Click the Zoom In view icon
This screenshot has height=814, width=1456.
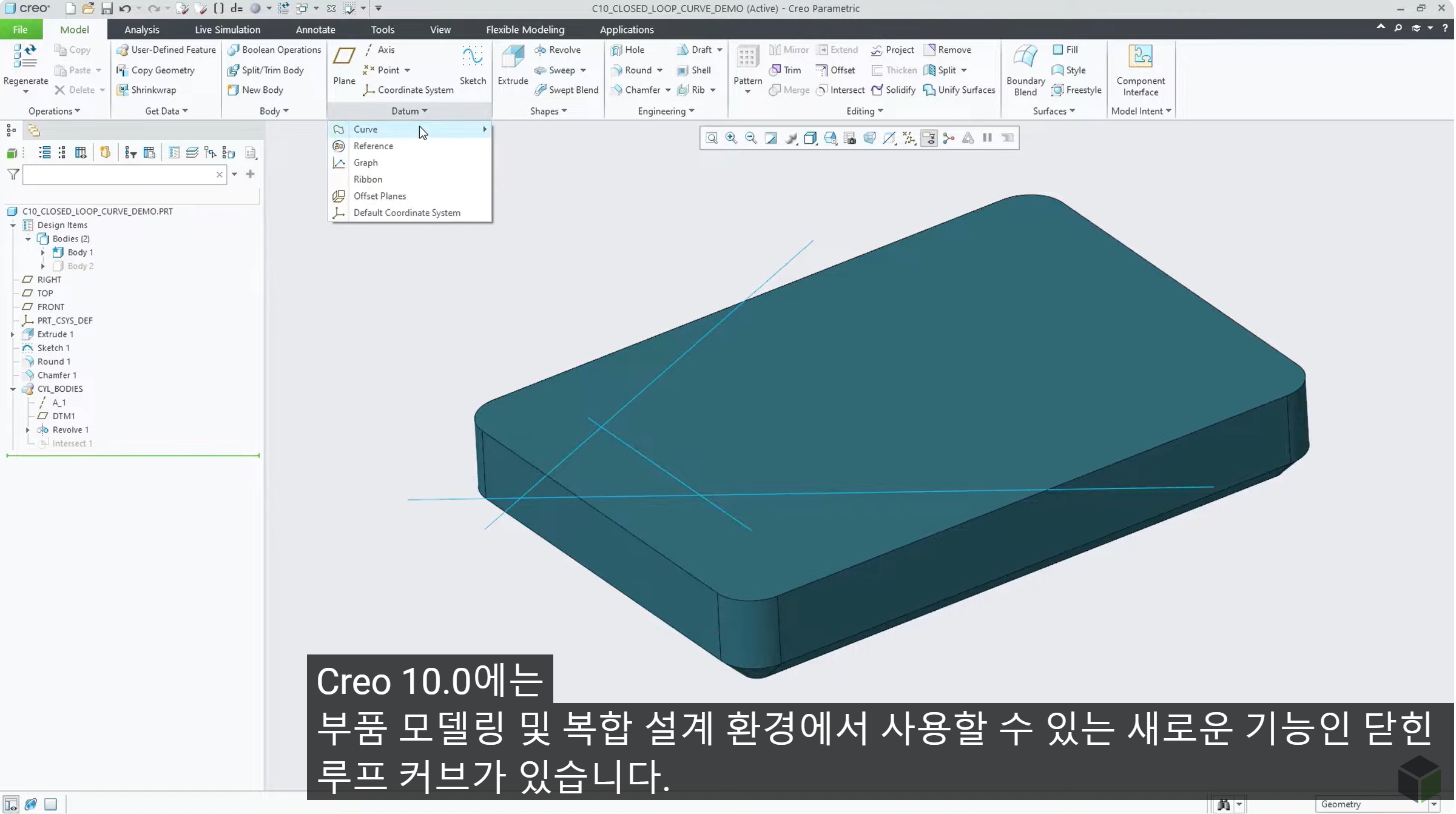tap(731, 138)
